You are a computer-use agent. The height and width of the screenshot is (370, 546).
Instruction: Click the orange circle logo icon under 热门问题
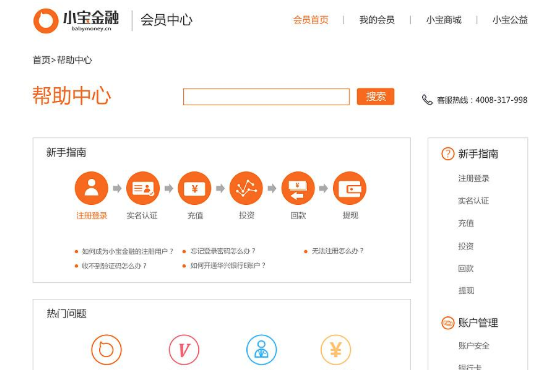click(x=107, y=350)
